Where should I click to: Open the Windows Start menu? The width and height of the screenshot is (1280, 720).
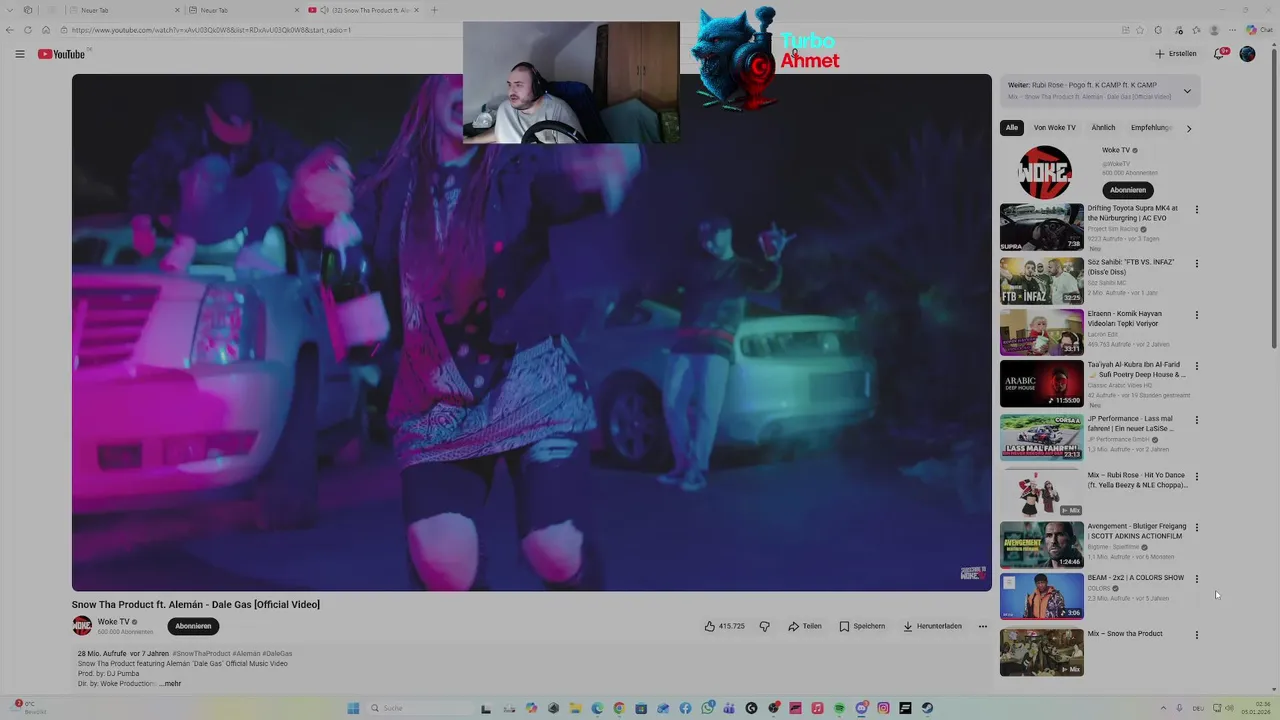[x=353, y=708]
